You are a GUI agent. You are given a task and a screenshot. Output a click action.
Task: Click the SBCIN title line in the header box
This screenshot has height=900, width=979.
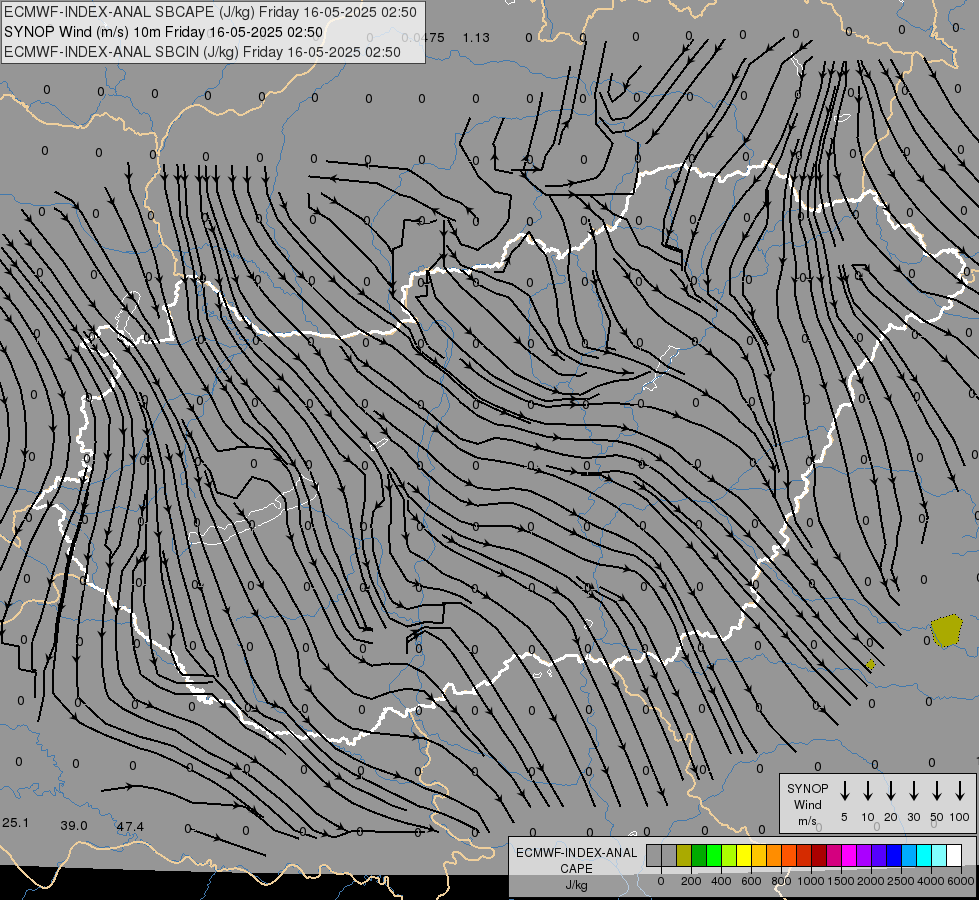[202, 52]
